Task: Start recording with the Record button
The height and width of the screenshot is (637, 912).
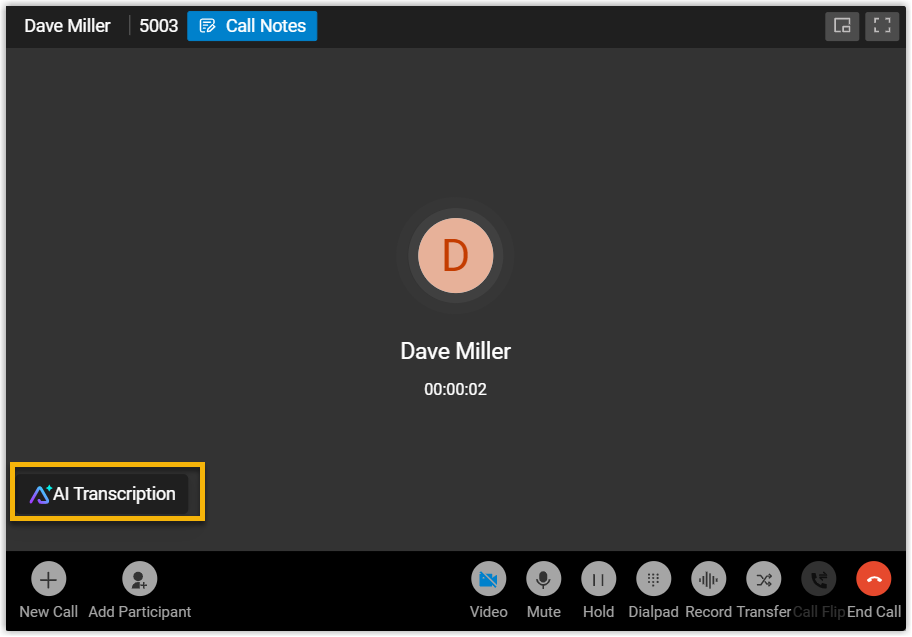Action: point(708,579)
